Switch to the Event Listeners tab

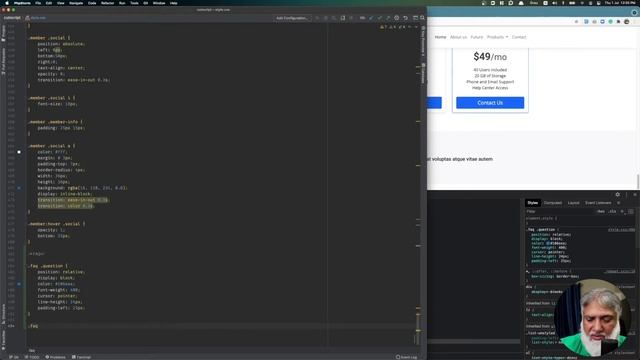pyautogui.click(x=598, y=203)
